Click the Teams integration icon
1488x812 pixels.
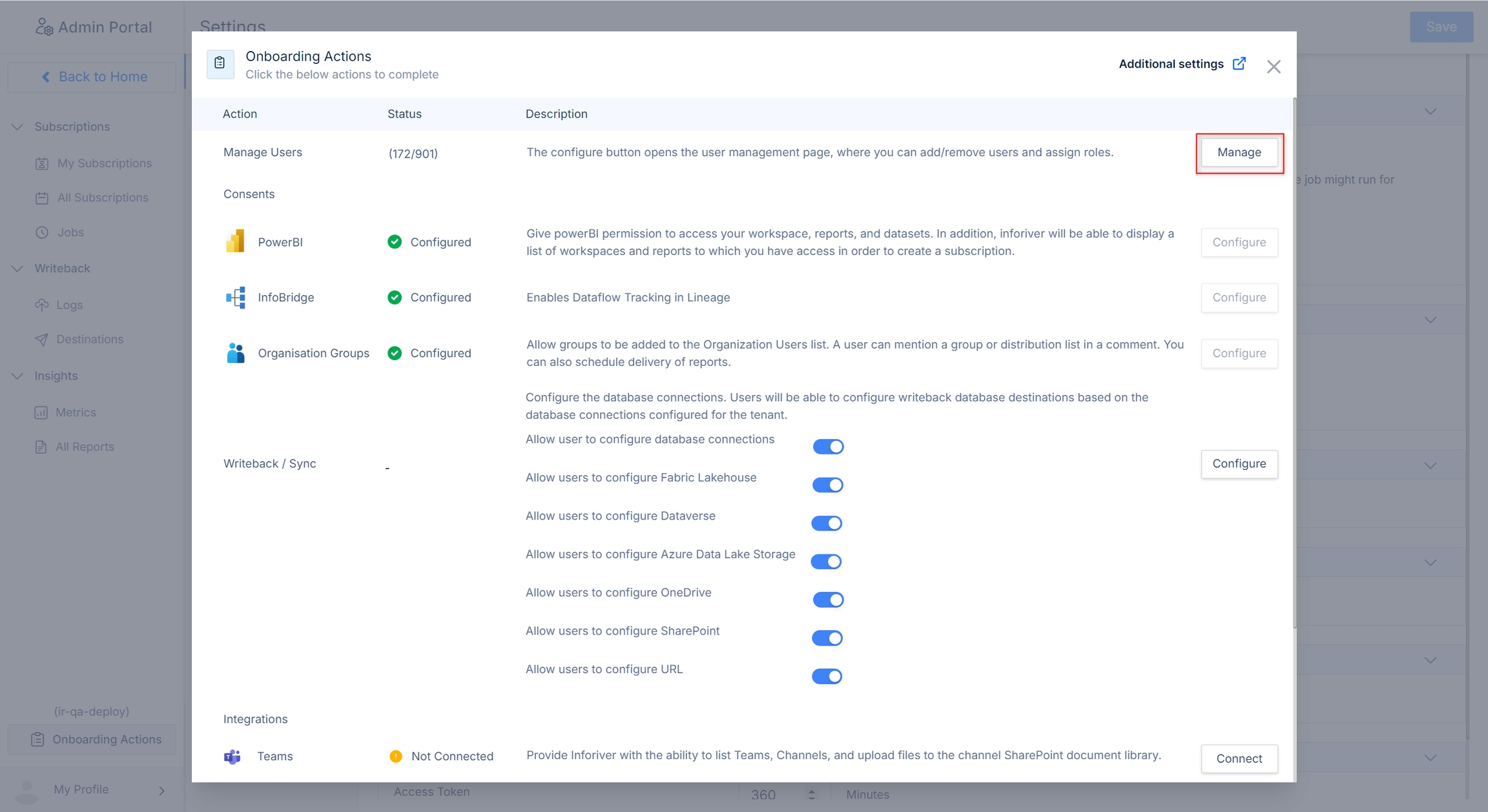232,756
